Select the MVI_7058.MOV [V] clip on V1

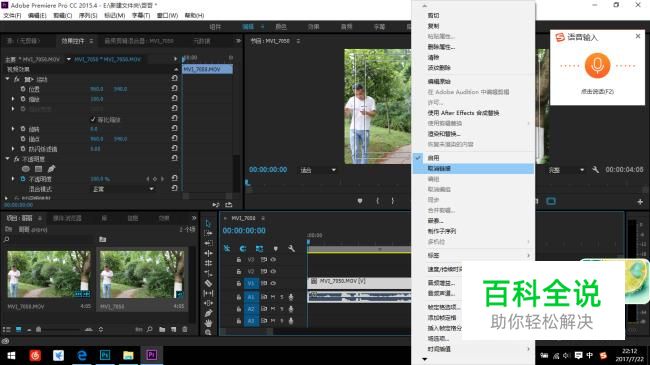[359, 282]
